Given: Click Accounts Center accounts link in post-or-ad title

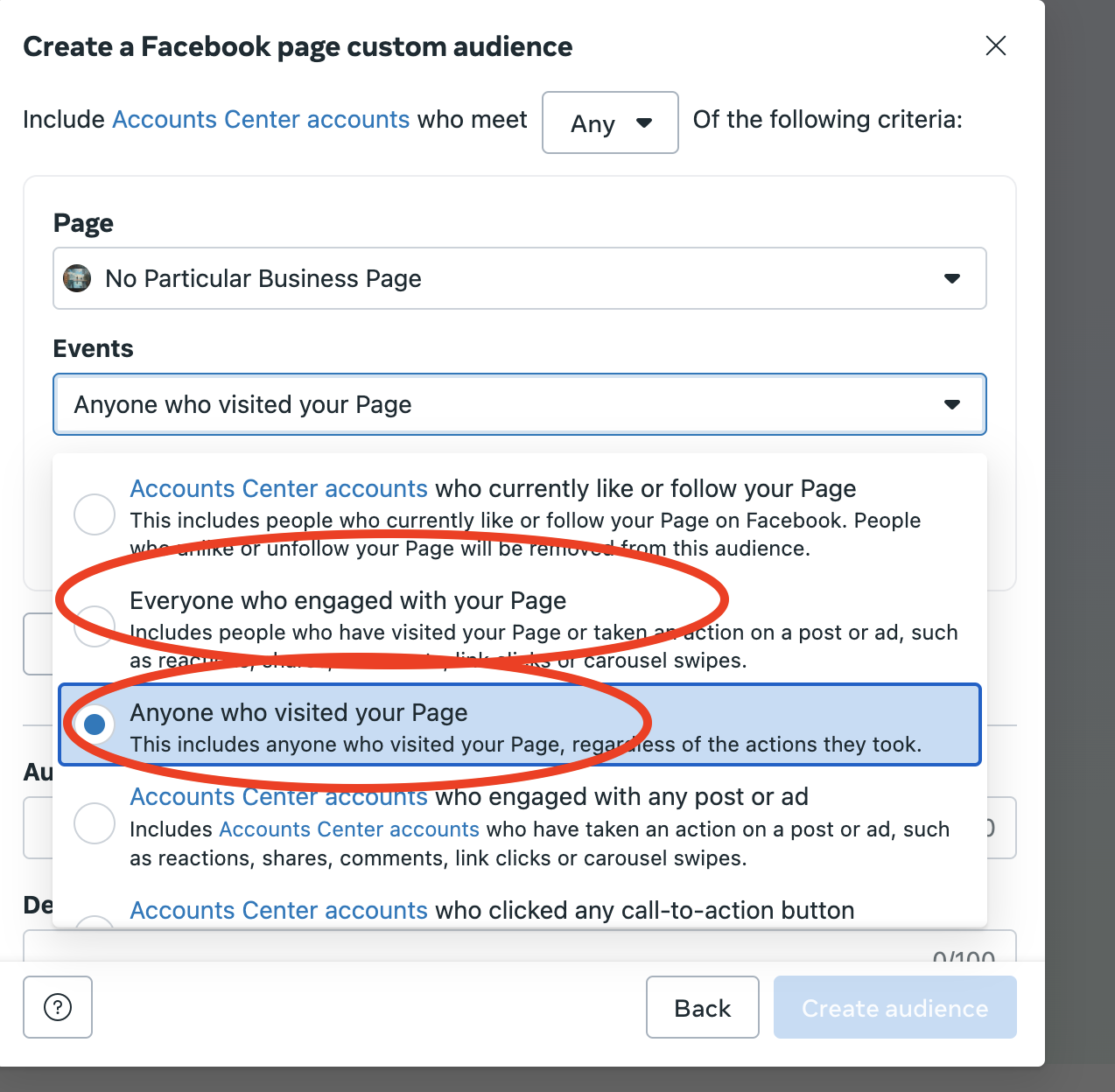Looking at the screenshot, I should point(278,797).
